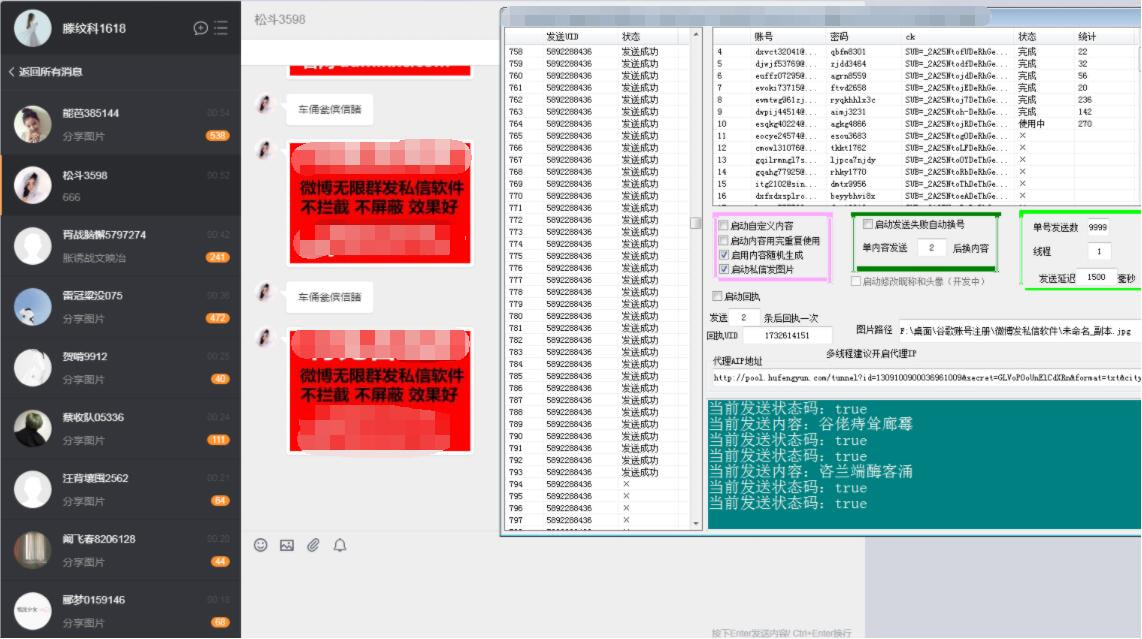Screen dimensions: 1142x639
Task: Select account row 4 with statistic 22
Action: (x=925, y=52)
